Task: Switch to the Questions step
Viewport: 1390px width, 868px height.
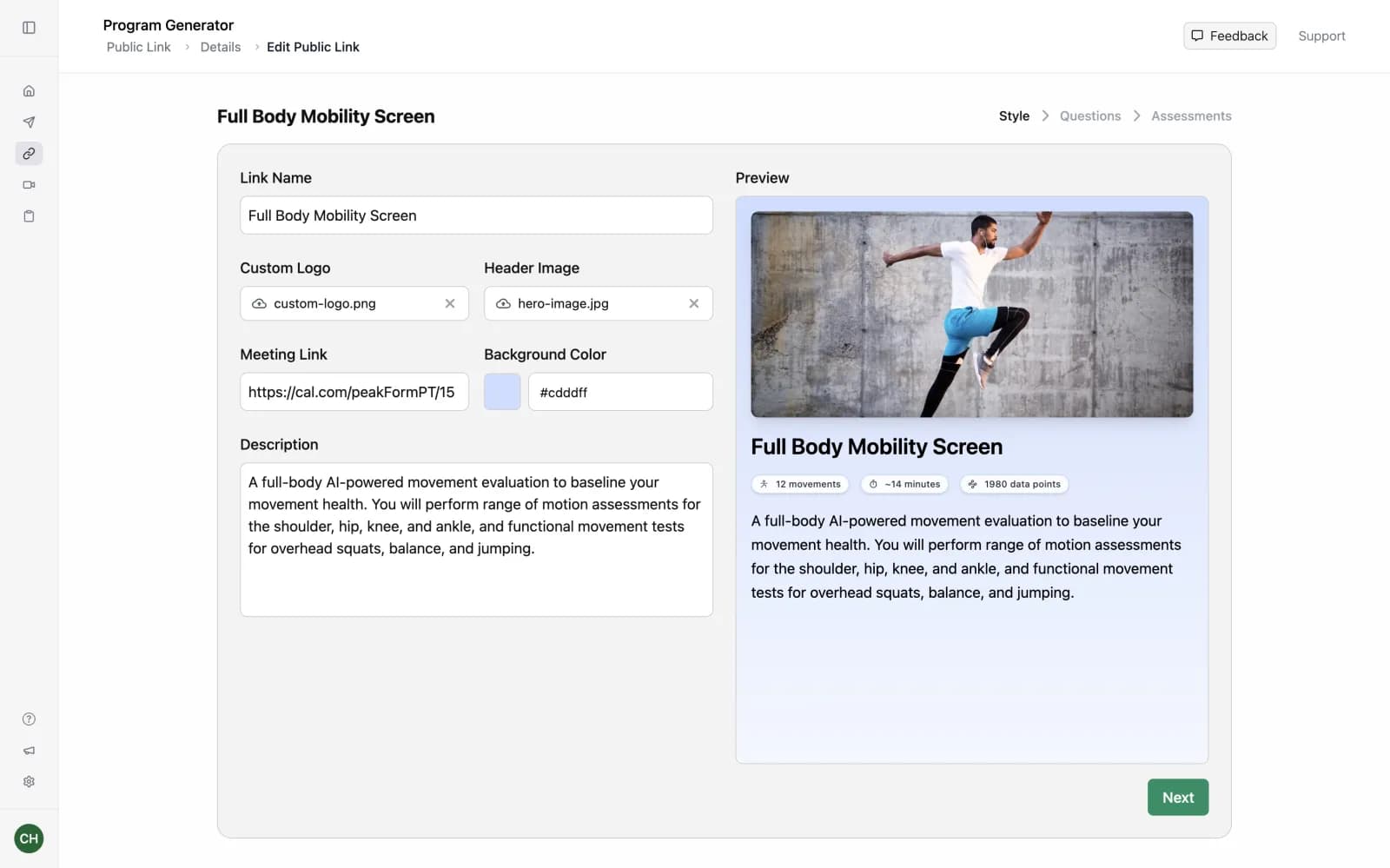Action: 1089,116
